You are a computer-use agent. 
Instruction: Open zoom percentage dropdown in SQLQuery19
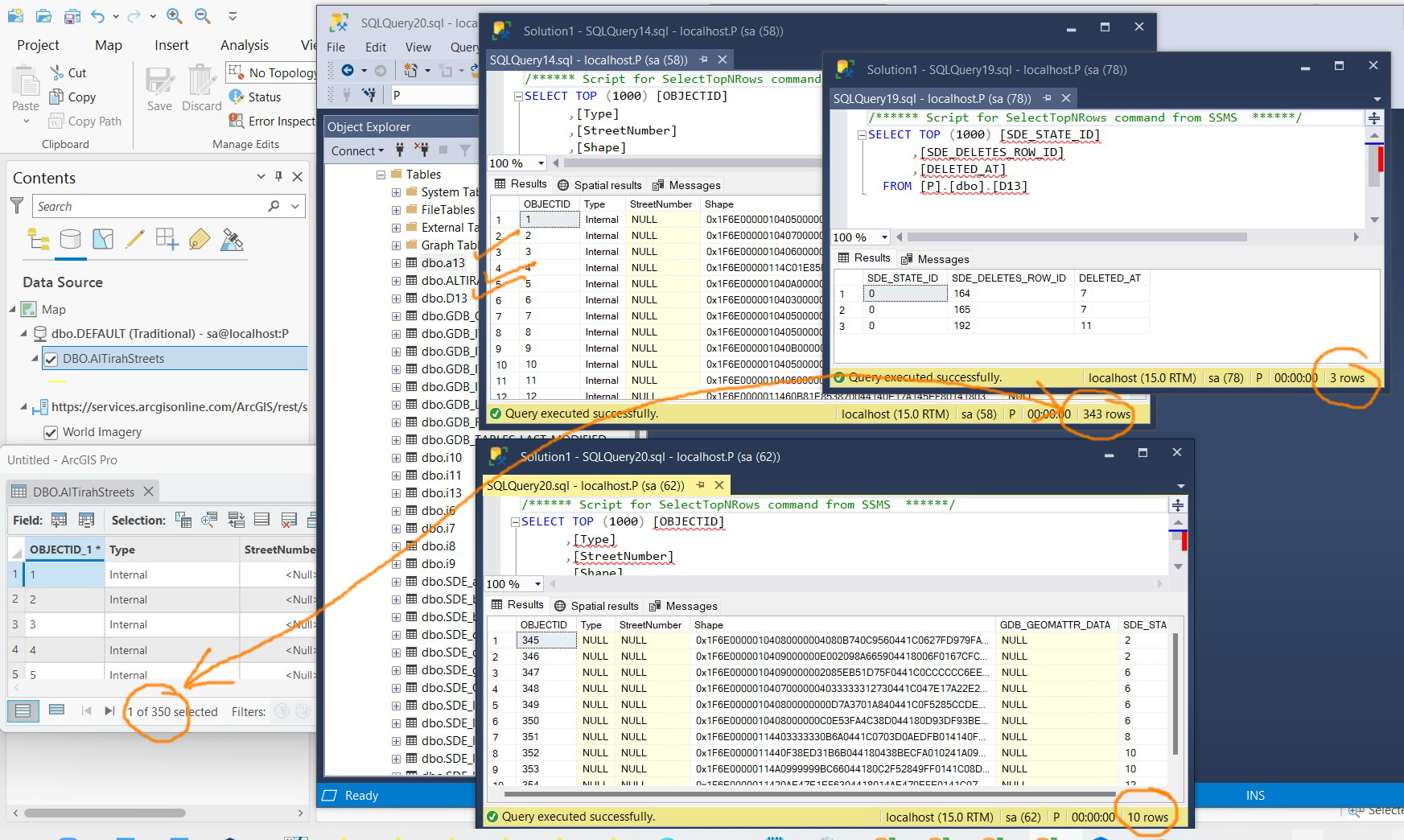click(x=884, y=237)
